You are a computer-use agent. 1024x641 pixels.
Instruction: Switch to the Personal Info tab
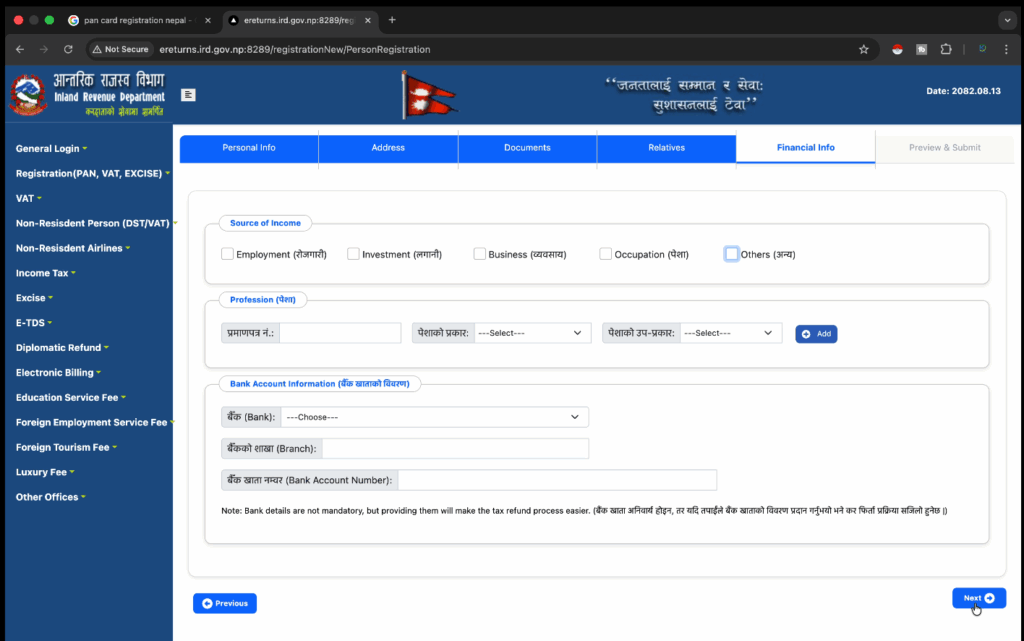point(249,148)
